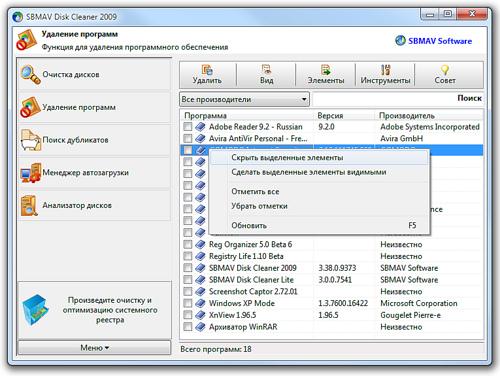Select the Adobe Reader 9.2 - Russian row

(x=332, y=127)
